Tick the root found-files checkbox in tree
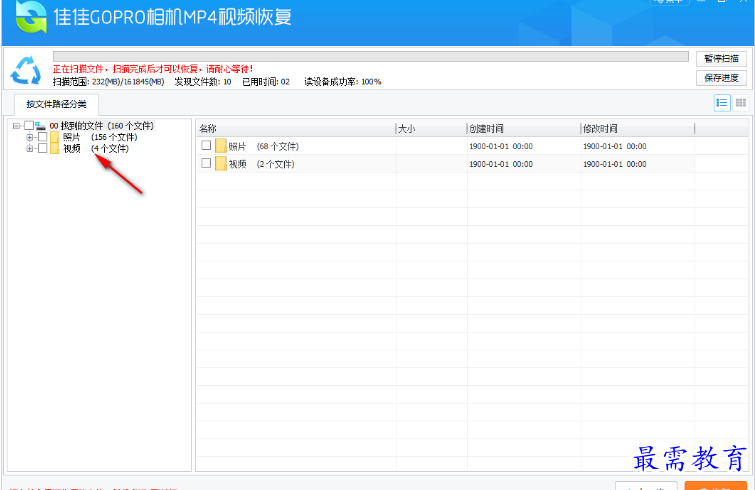The height and width of the screenshot is (490, 755). (x=29, y=126)
